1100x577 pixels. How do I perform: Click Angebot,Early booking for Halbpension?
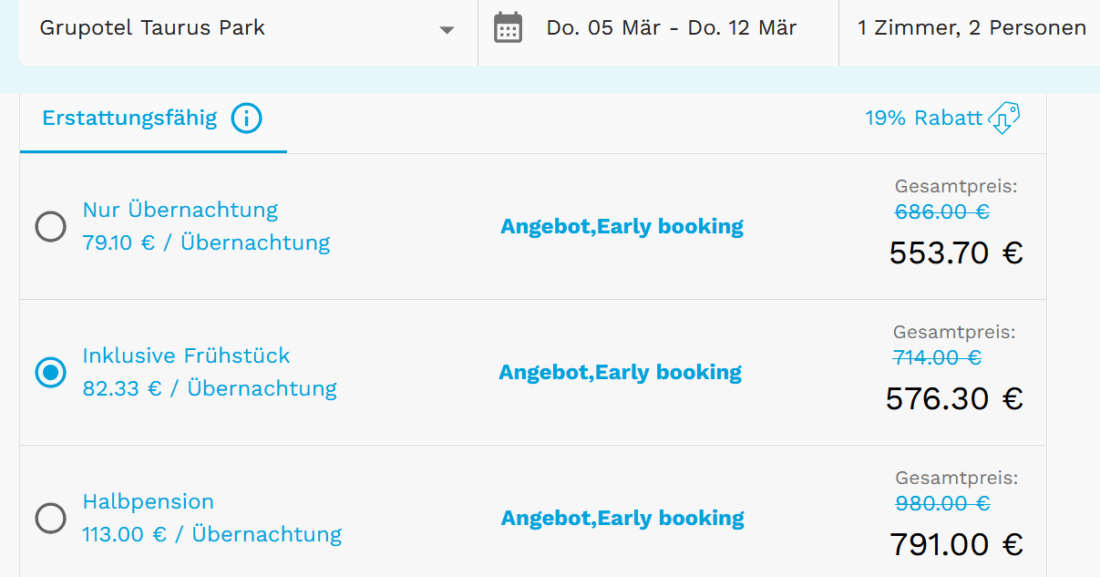tap(622, 518)
